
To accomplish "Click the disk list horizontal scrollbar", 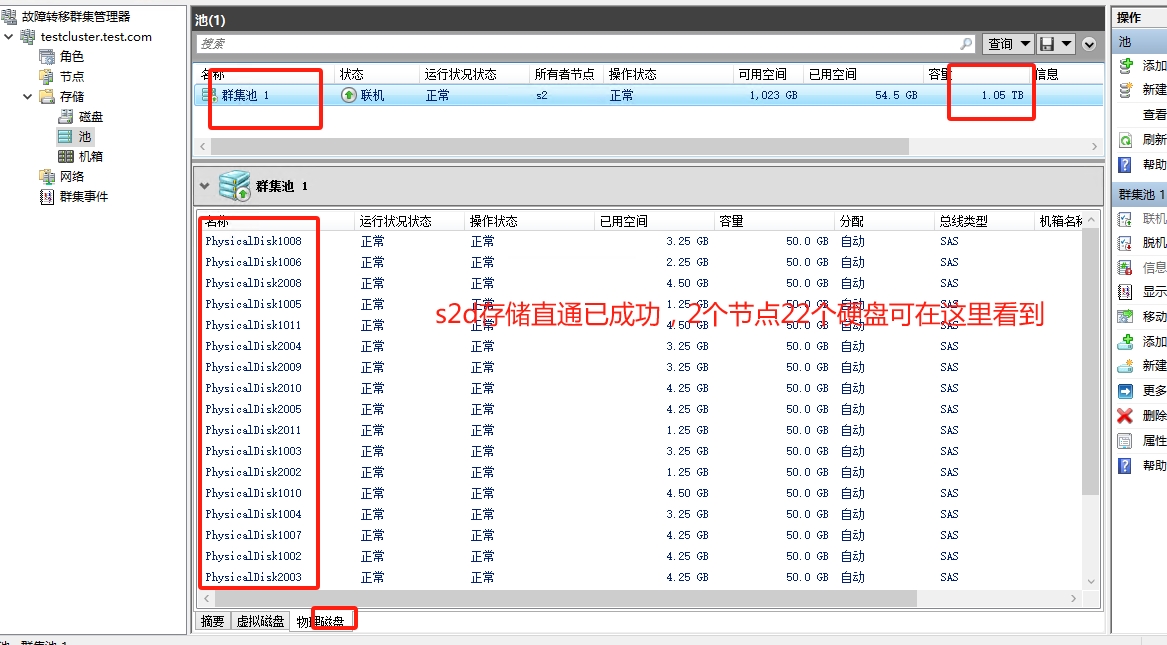I will coord(566,598).
